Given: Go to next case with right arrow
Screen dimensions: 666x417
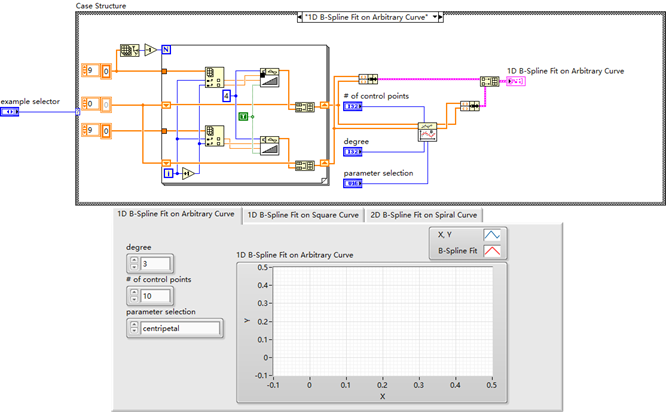Looking at the screenshot, I should pyautogui.click(x=441, y=17).
